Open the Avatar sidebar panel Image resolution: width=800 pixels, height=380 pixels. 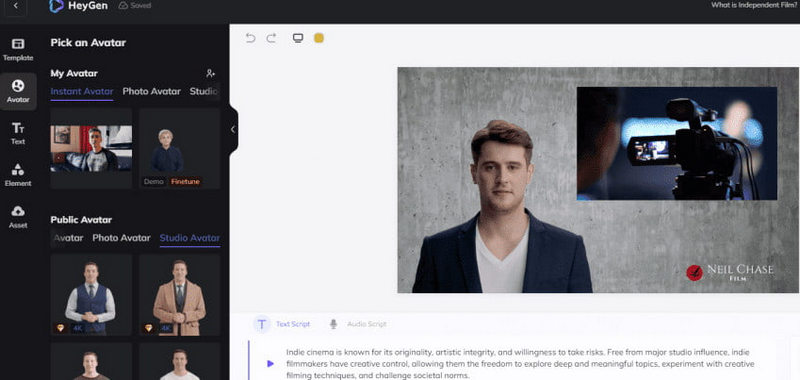tap(18, 91)
